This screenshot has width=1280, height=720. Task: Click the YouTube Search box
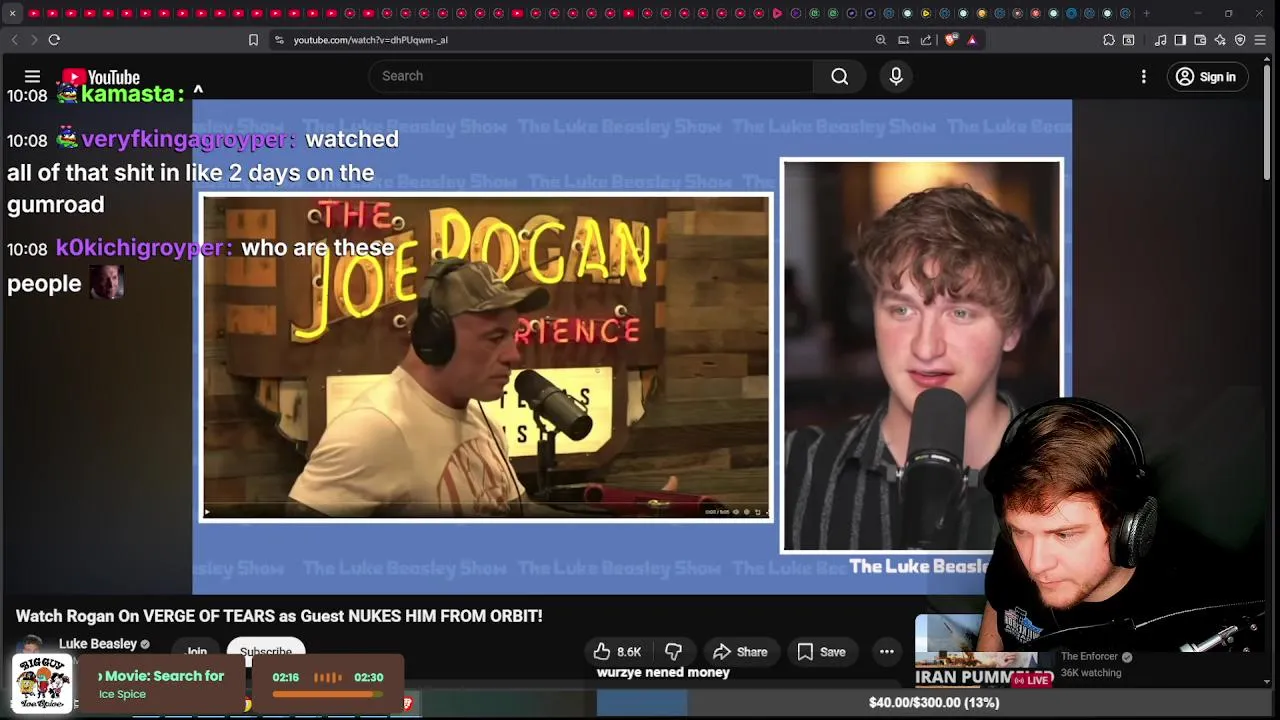click(x=590, y=76)
